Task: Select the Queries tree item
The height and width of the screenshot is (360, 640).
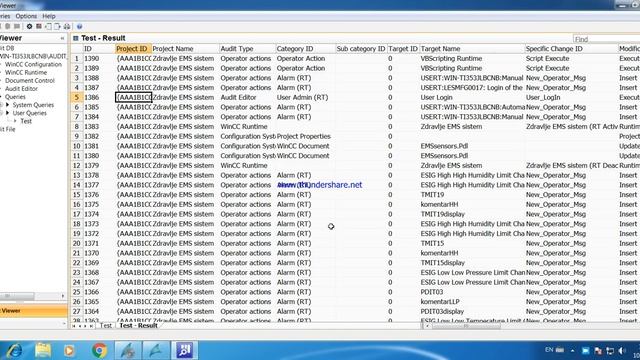Action: (15, 97)
